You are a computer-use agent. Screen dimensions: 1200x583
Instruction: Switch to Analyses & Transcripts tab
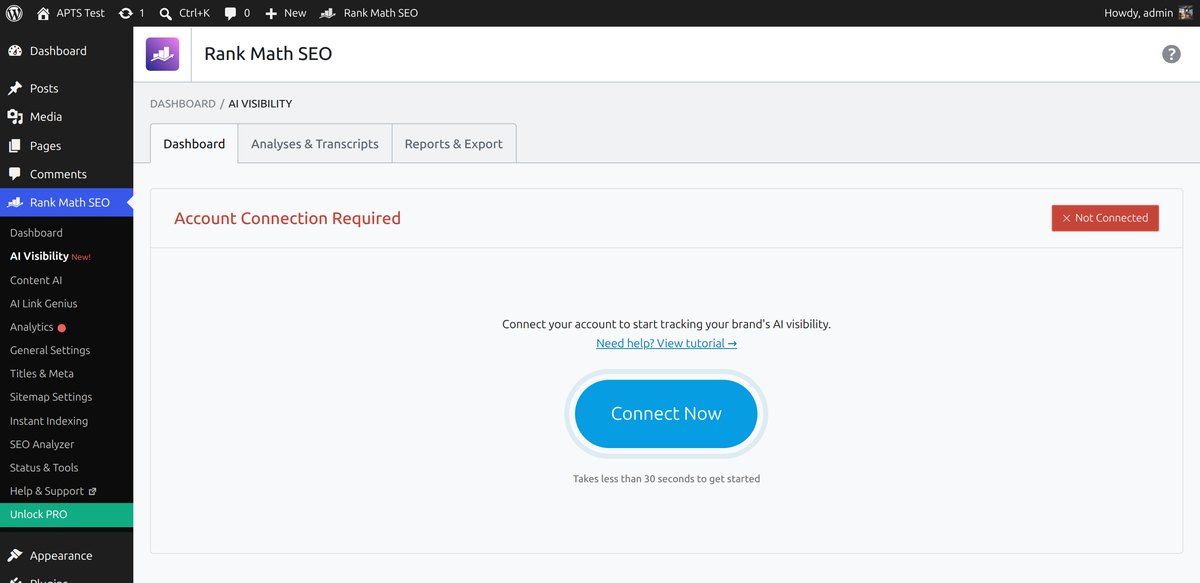click(315, 143)
